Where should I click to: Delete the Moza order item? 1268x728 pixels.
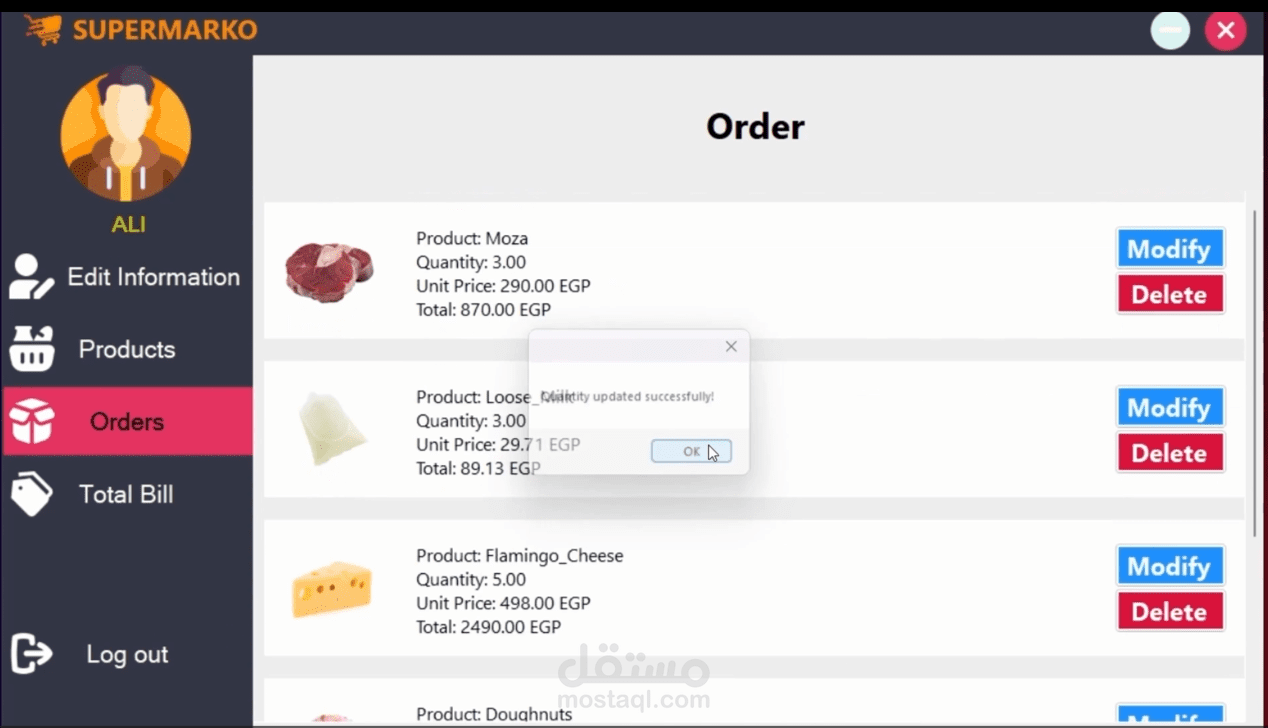(1170, 294)
